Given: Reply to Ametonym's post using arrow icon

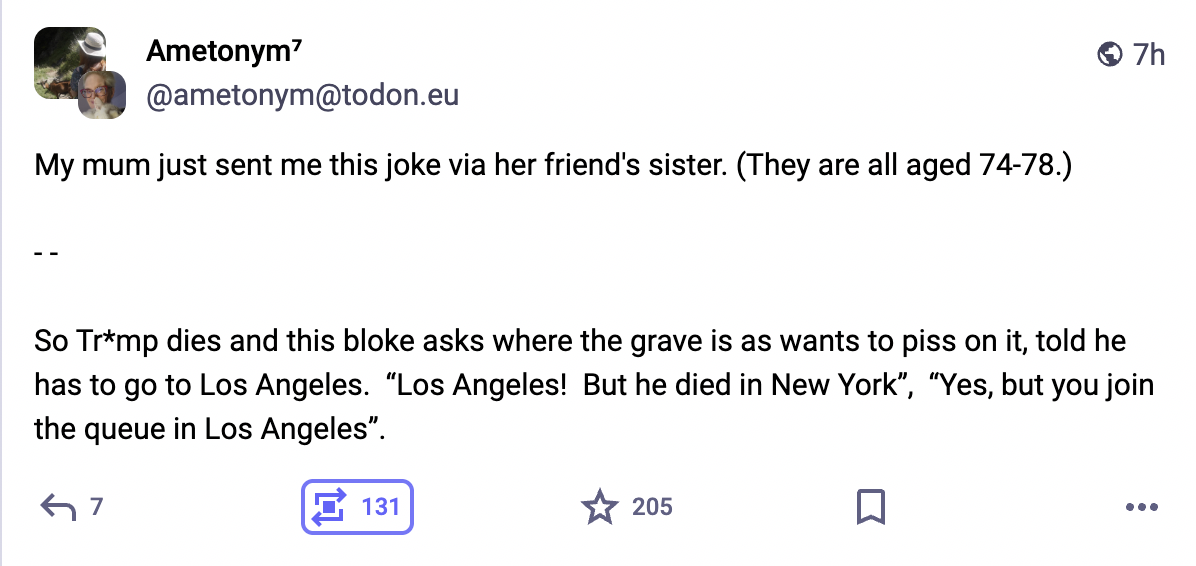Looking at the screenshot, I should pyautogui.click(x=57, y=507).
